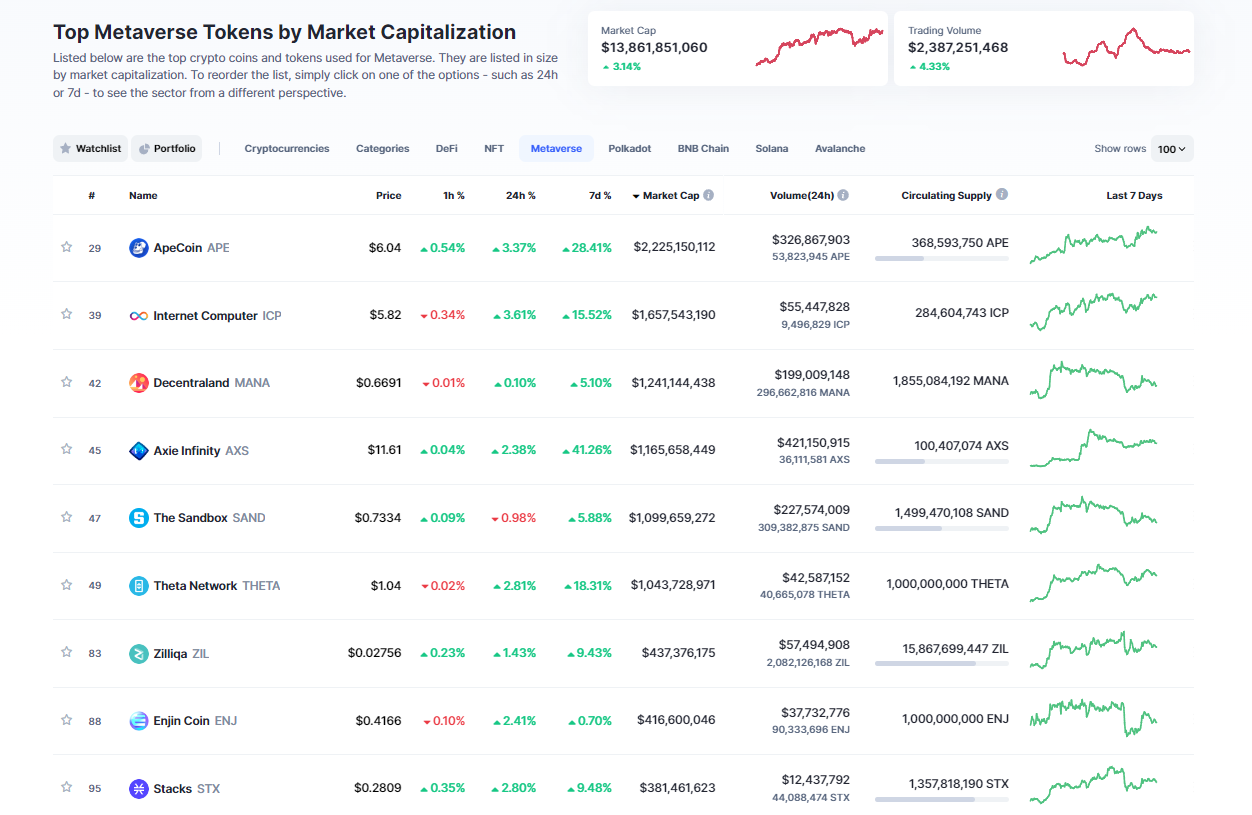Click the Circulating Supply info icon

1002,195
